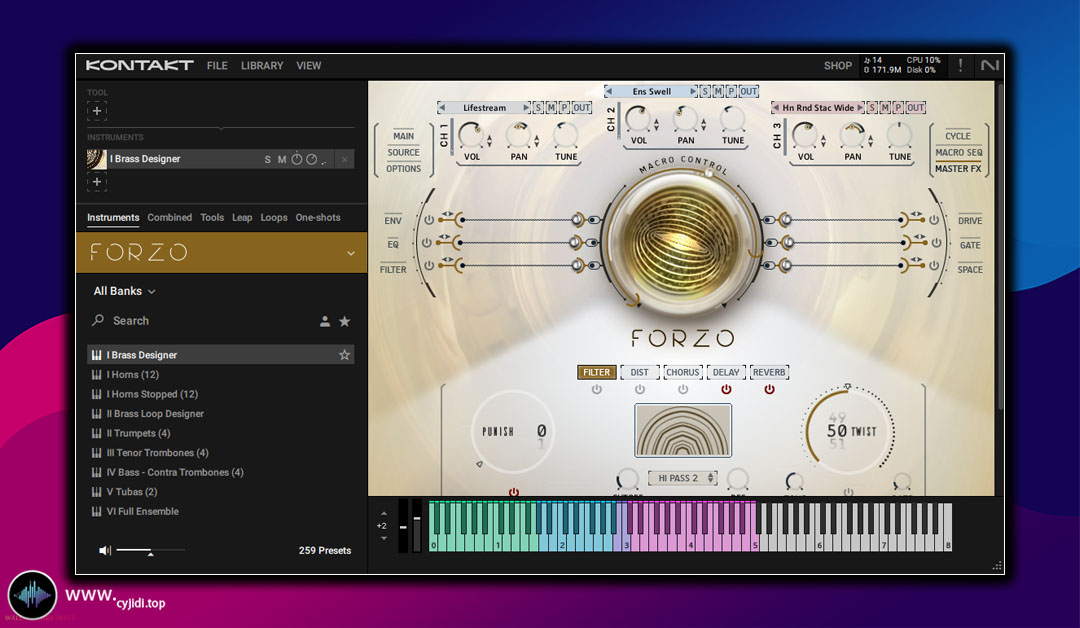Select next CH 1 Lifestream source
Screen dimensions: 1080x628
point(526,107)
